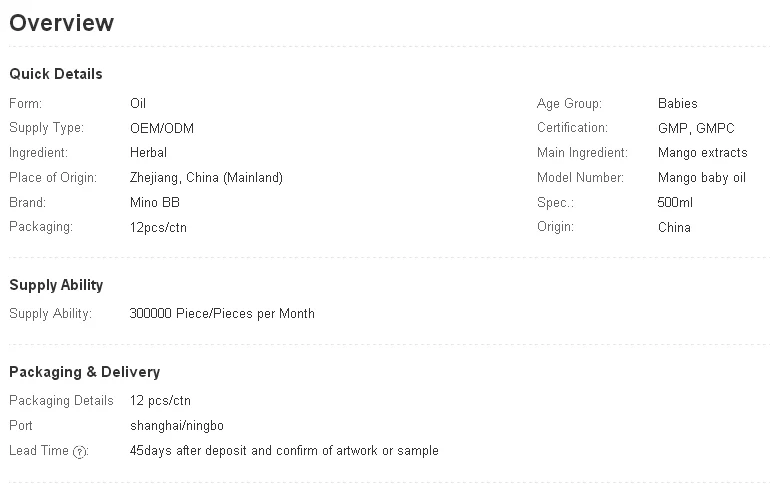Viewport: 770px width, 493px height.
Task: Click the 300000 Piece/Pieces per Month text
Action: pos(222,314)
